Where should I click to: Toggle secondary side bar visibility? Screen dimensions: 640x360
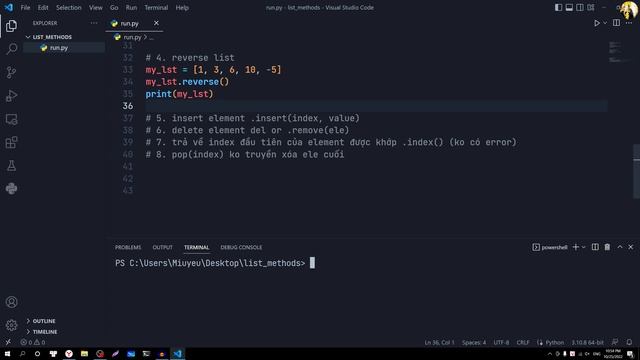580,7
